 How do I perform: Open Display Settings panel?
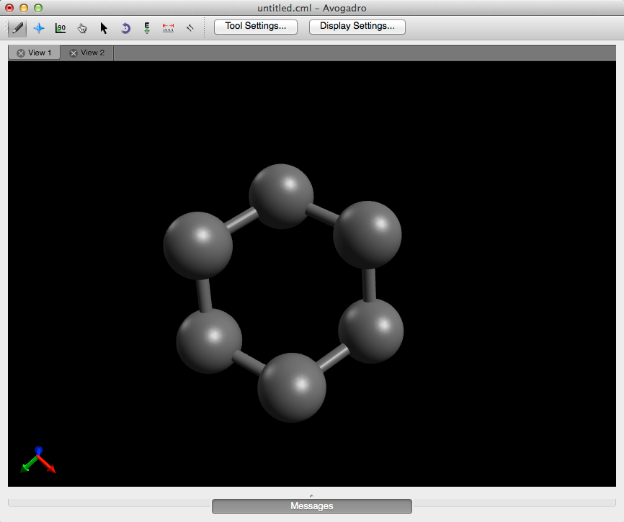click(x=357, y=27)
